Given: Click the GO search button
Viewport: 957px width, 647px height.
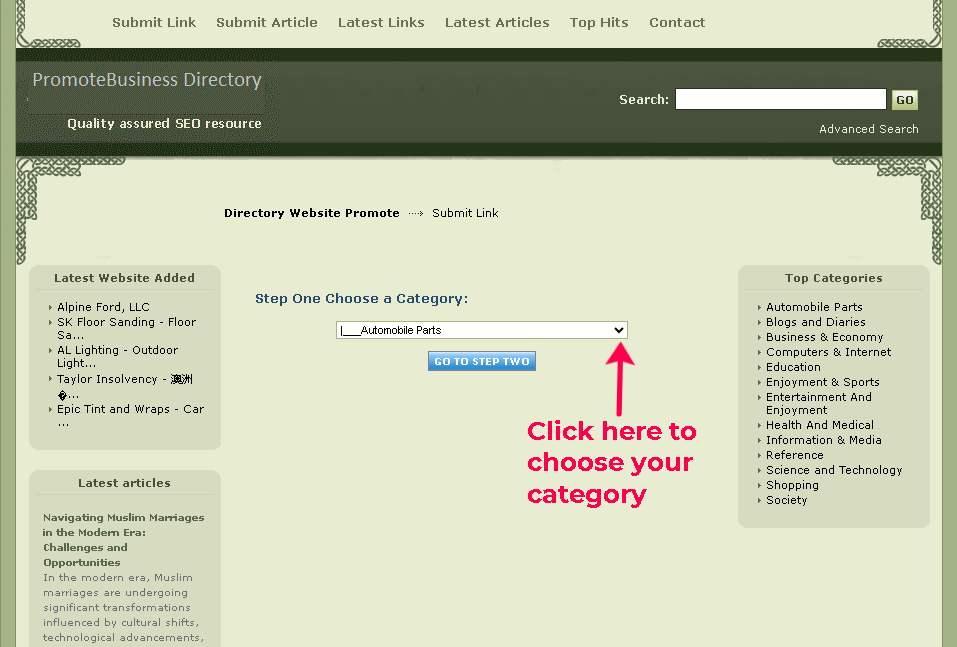Looking at the screenshot, I should [x=905, y=99].
